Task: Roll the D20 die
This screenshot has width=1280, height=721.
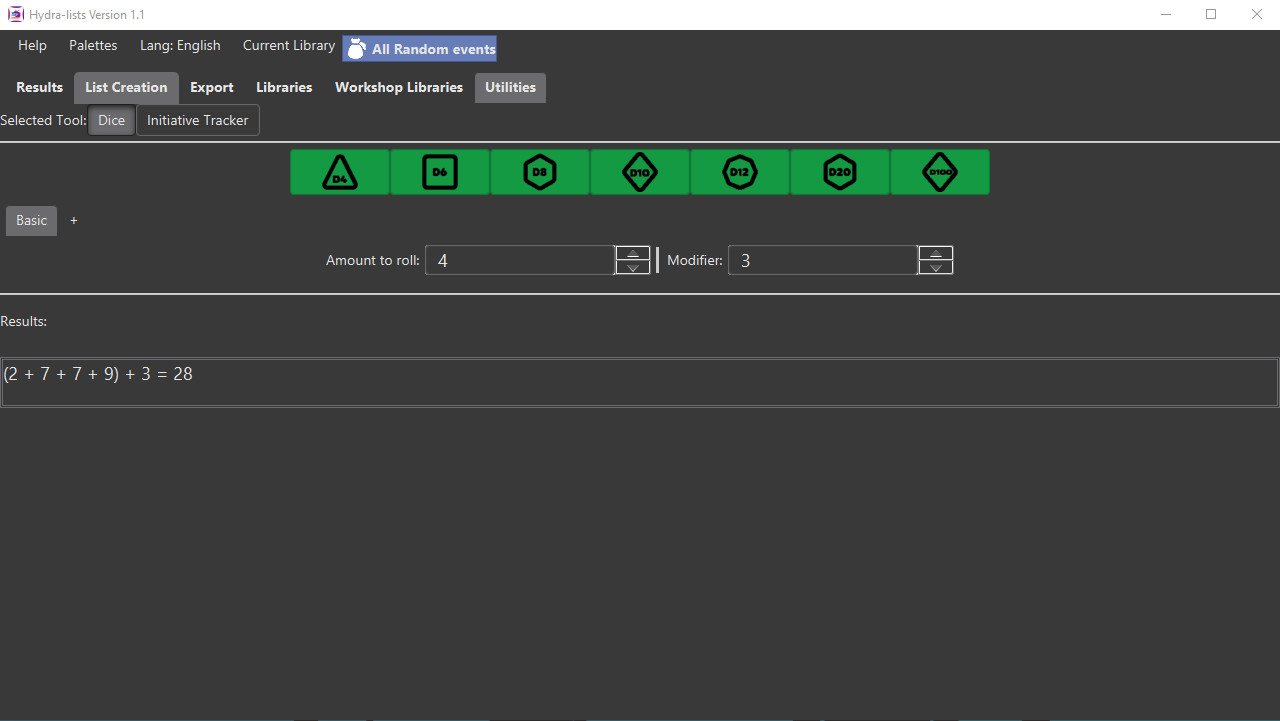Action: [839, 171]
